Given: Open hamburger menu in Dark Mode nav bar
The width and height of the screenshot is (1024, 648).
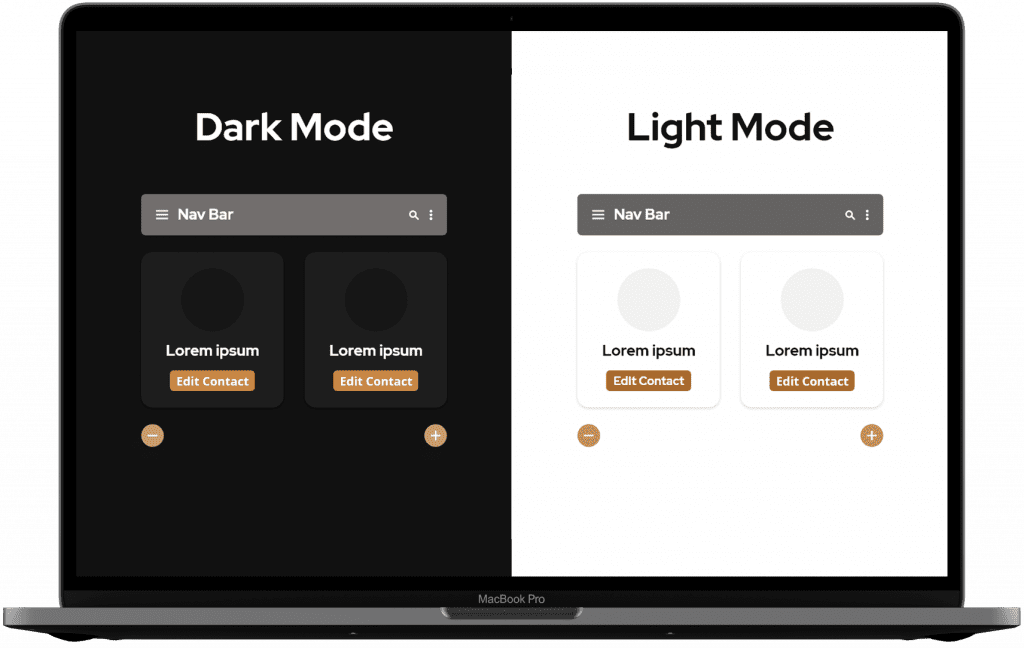Looking at the screenshot, I should pyautogui.click(x=161, y=215).
